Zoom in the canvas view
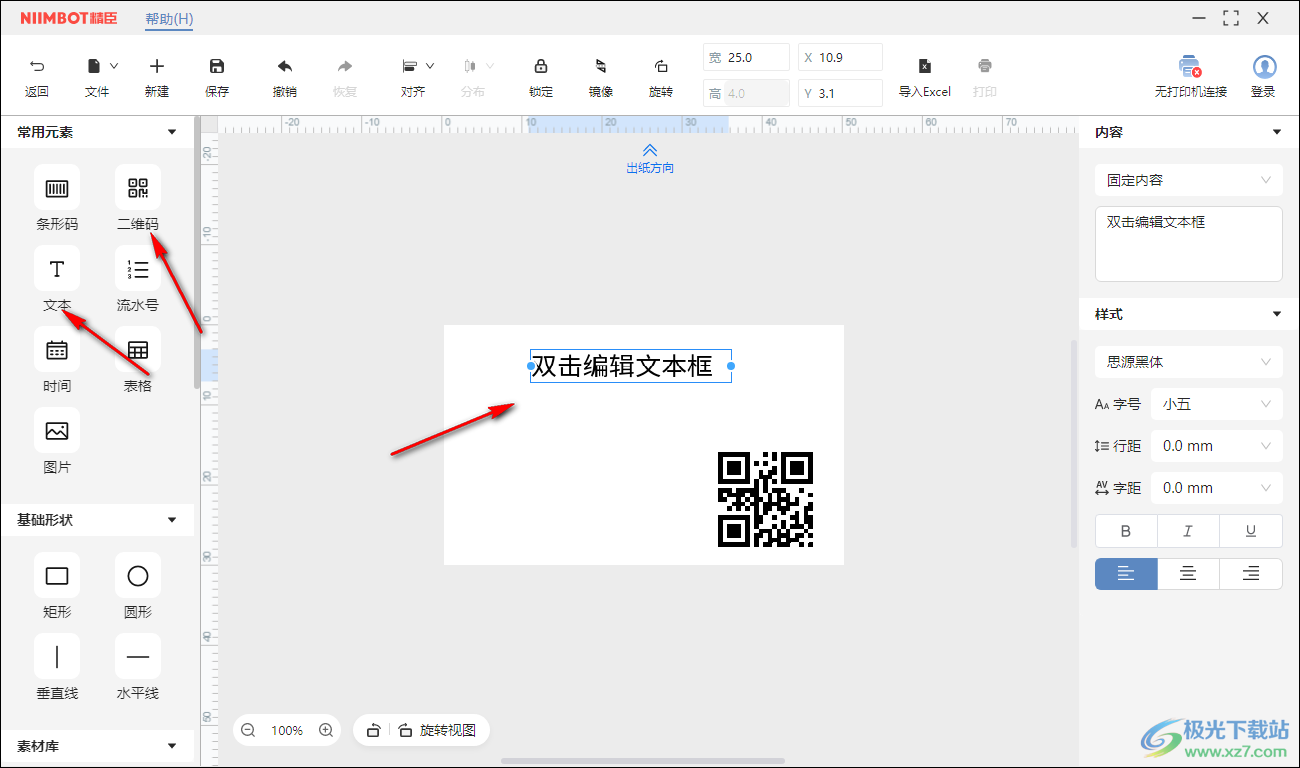The image size is (1300, 768). pyautogui.click(x=326, y=730)
